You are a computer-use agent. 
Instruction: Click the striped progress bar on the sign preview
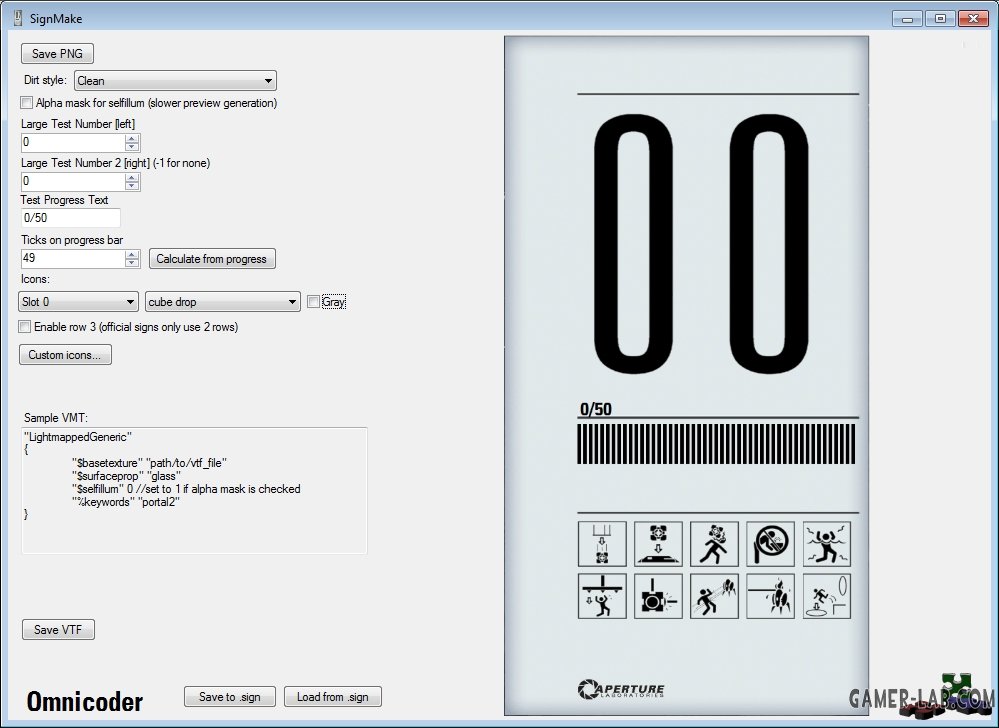click(x=716, y=444)
